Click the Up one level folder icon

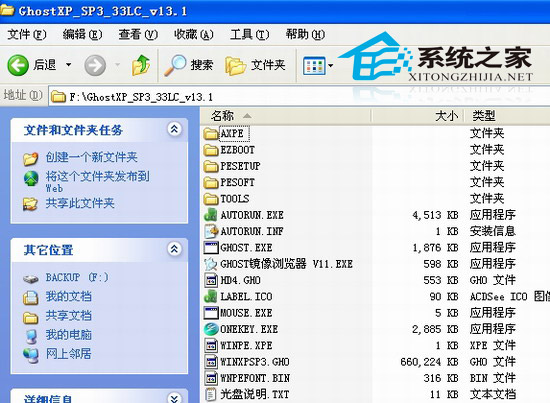click(141, 65)
